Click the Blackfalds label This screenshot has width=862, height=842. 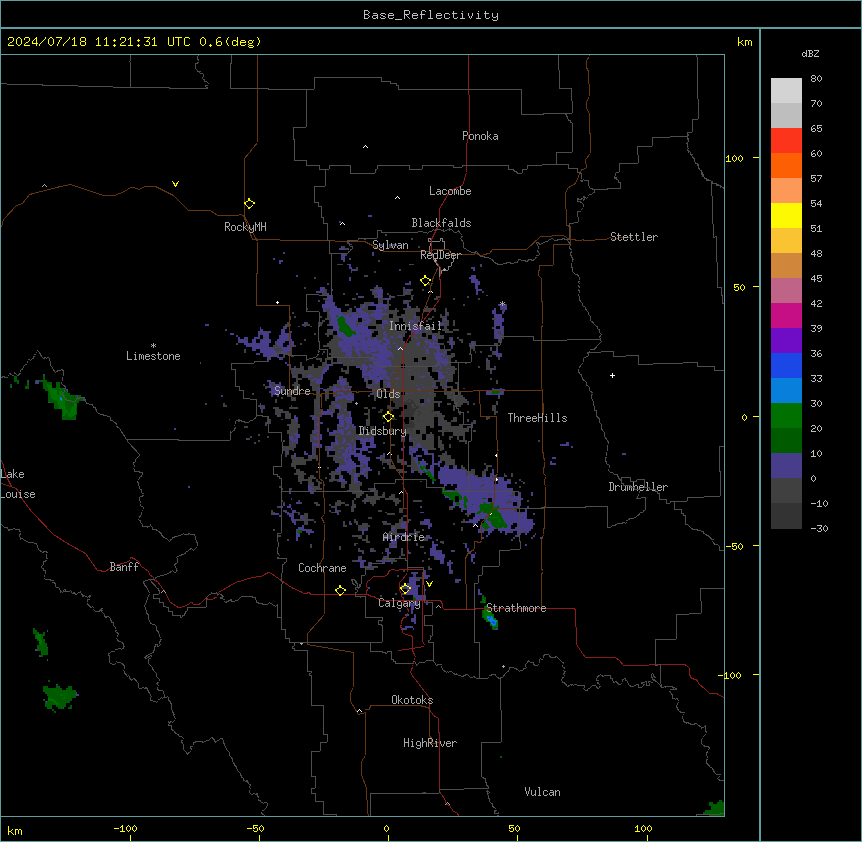pos(441,223)
